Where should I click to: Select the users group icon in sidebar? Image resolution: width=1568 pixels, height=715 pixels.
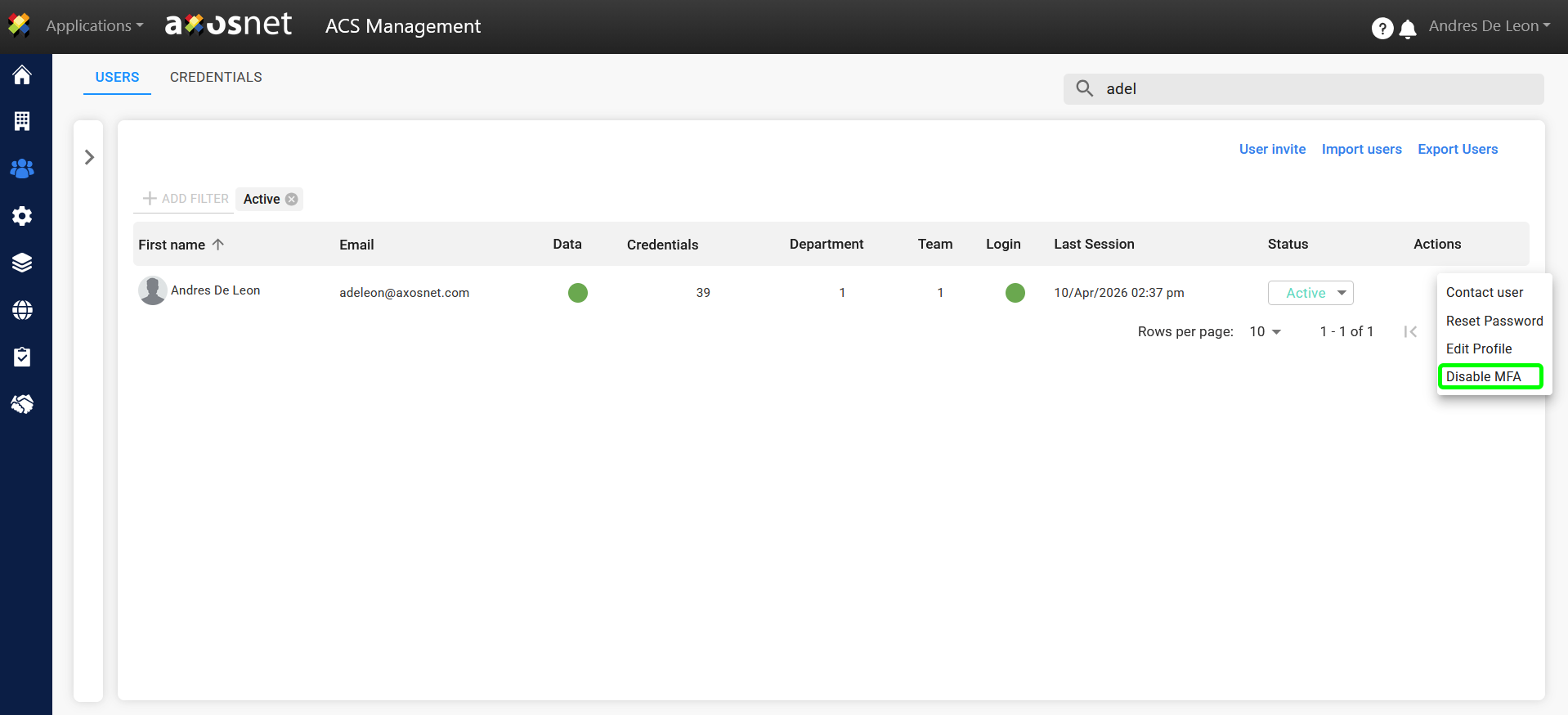[22, 169]
